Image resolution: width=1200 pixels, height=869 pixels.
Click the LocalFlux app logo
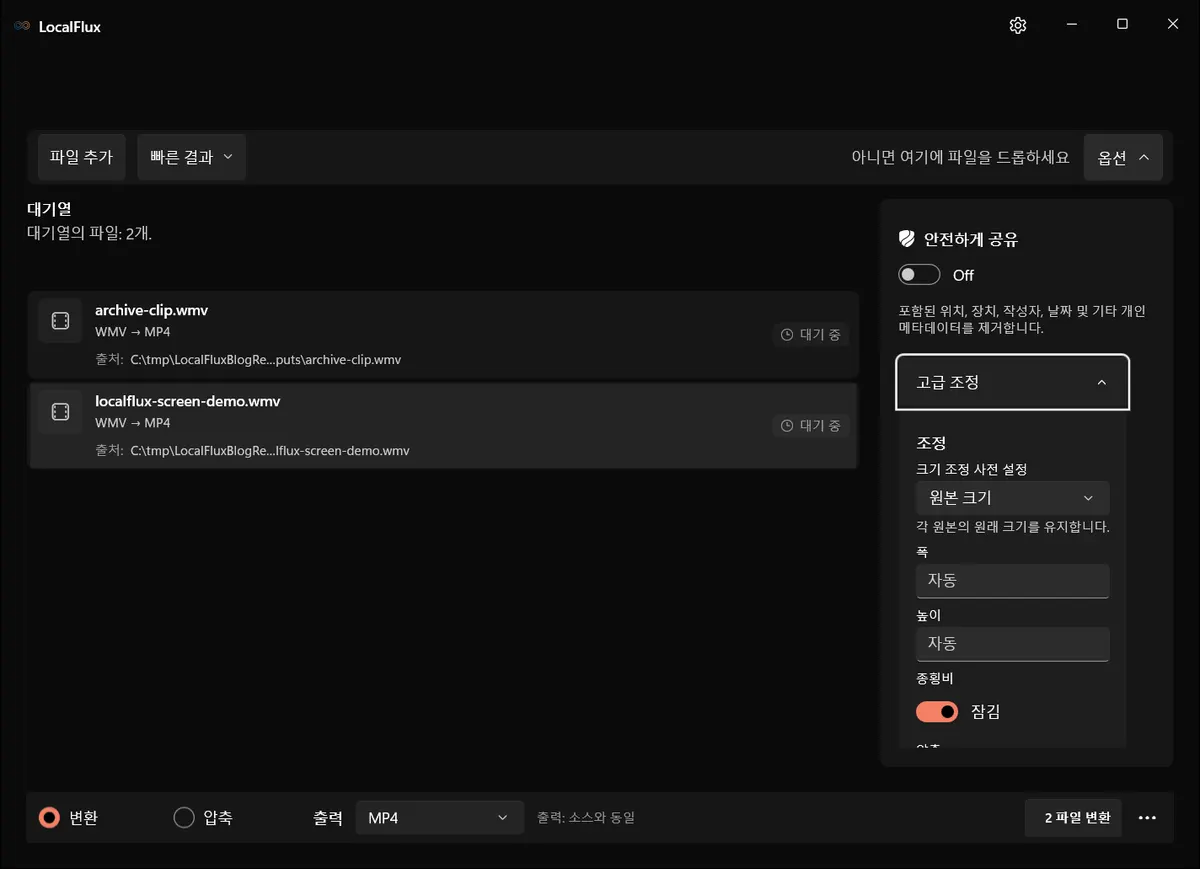click(x=22, y=26)
